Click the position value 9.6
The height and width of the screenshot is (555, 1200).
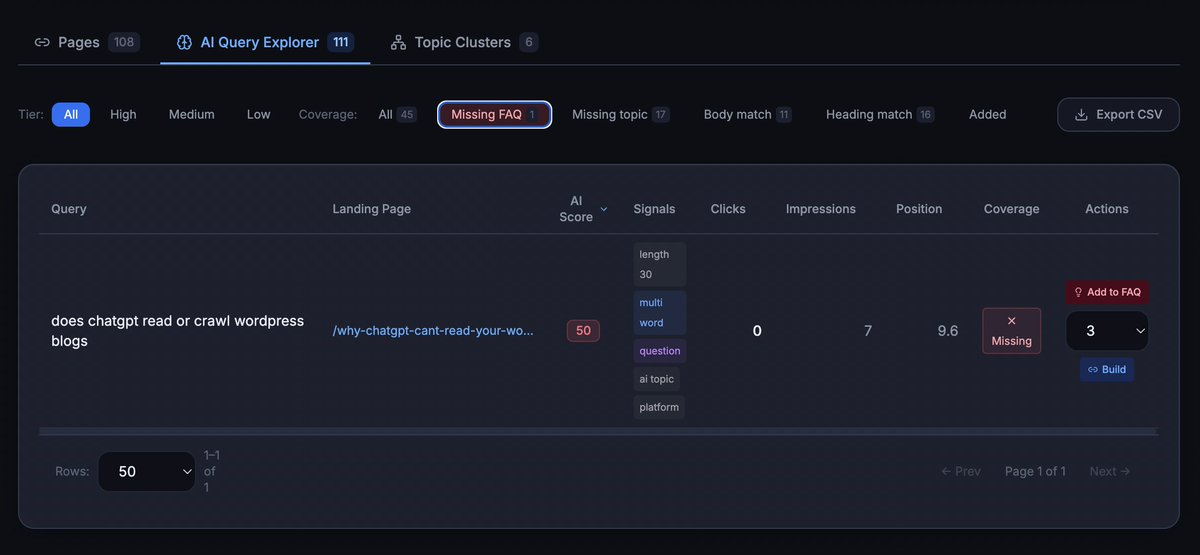coord(948,331)
